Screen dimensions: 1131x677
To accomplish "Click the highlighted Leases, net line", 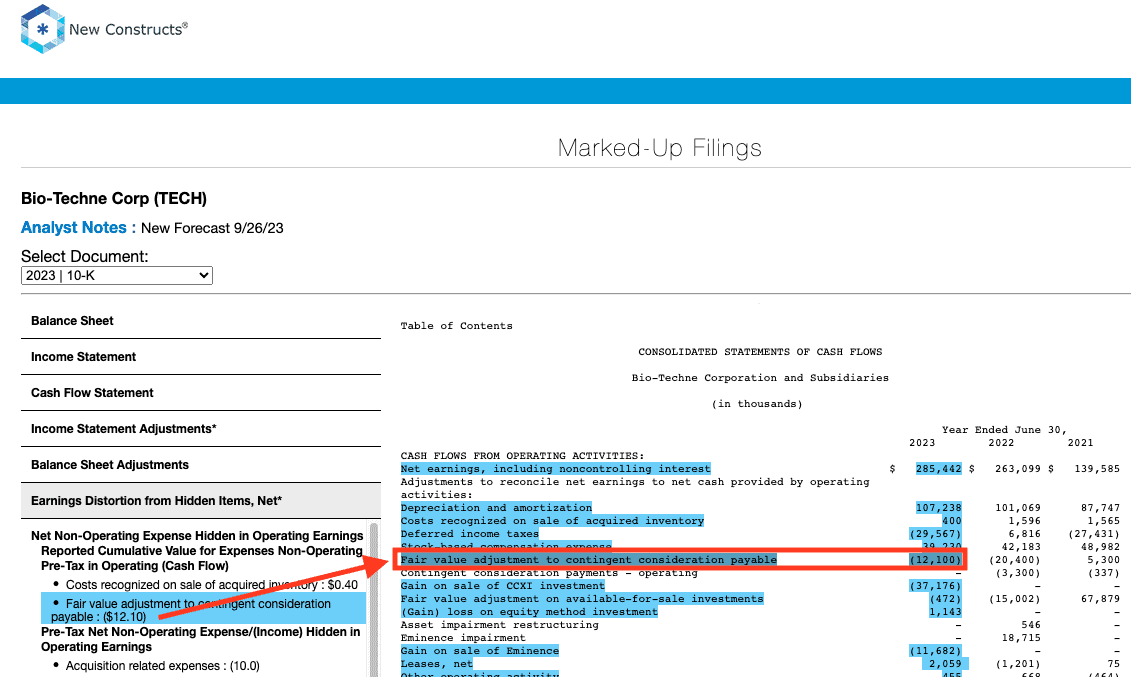I will pos(436,663).
